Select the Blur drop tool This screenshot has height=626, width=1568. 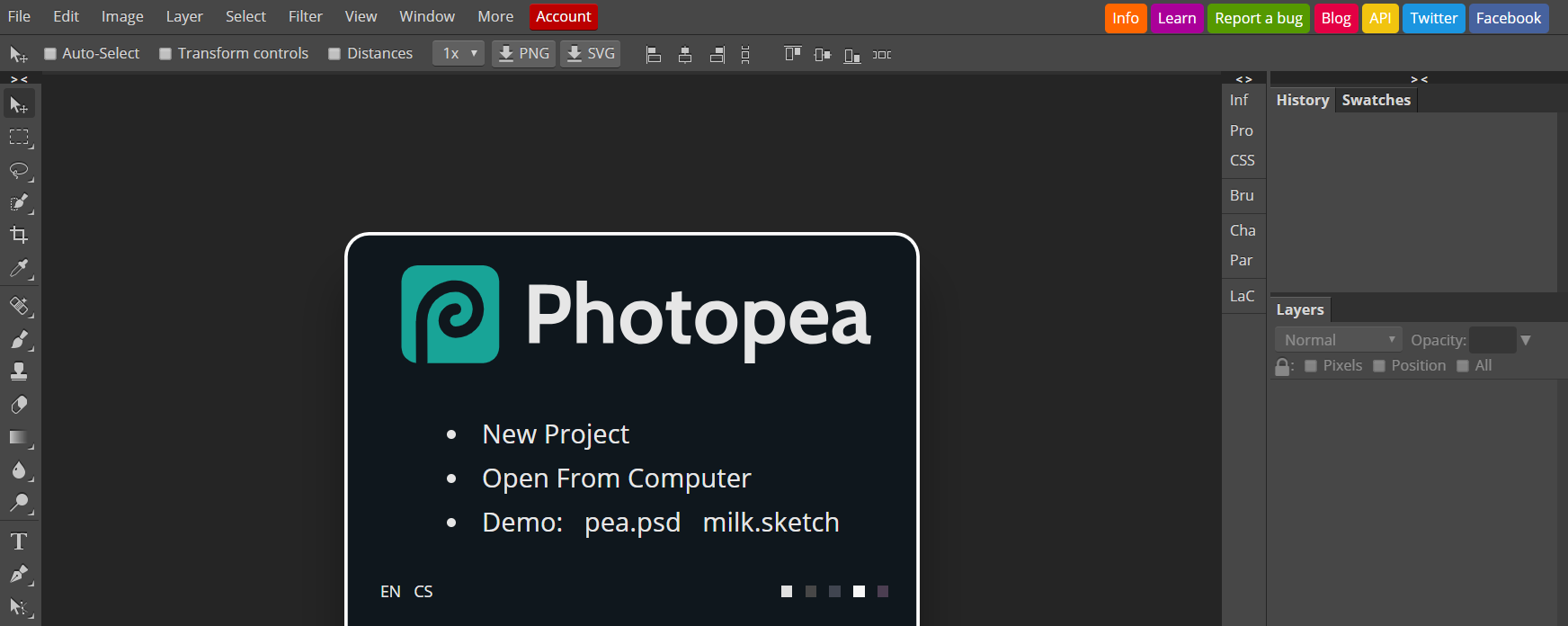[19, 470]
